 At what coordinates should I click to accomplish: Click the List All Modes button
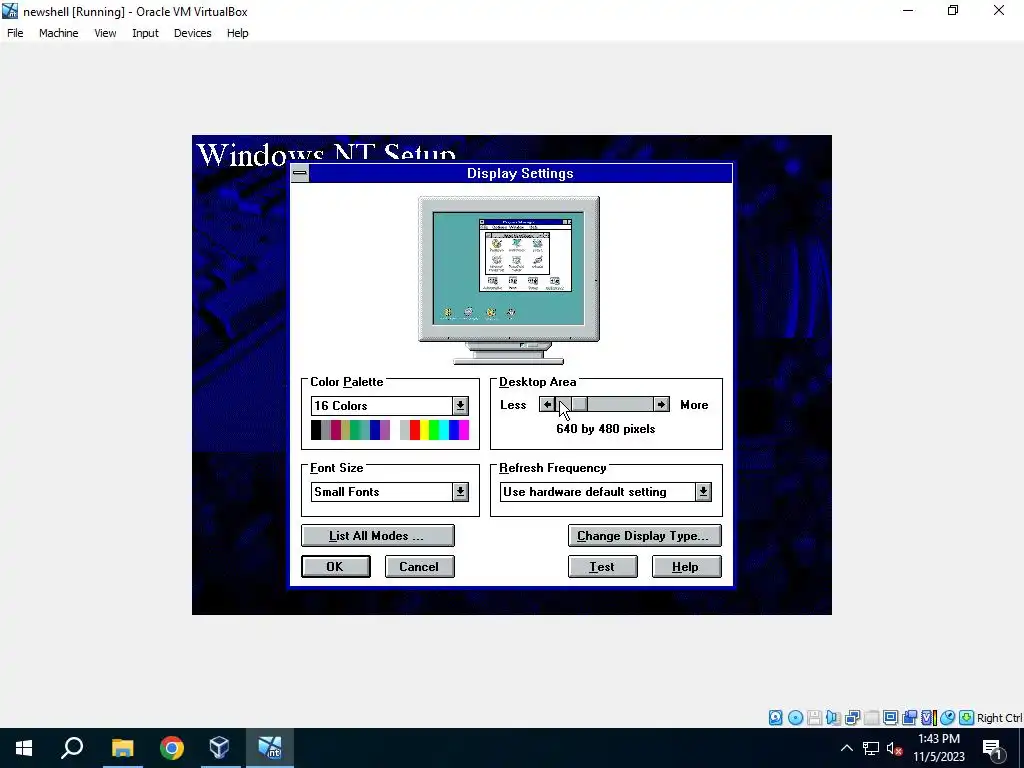(377, 536)
